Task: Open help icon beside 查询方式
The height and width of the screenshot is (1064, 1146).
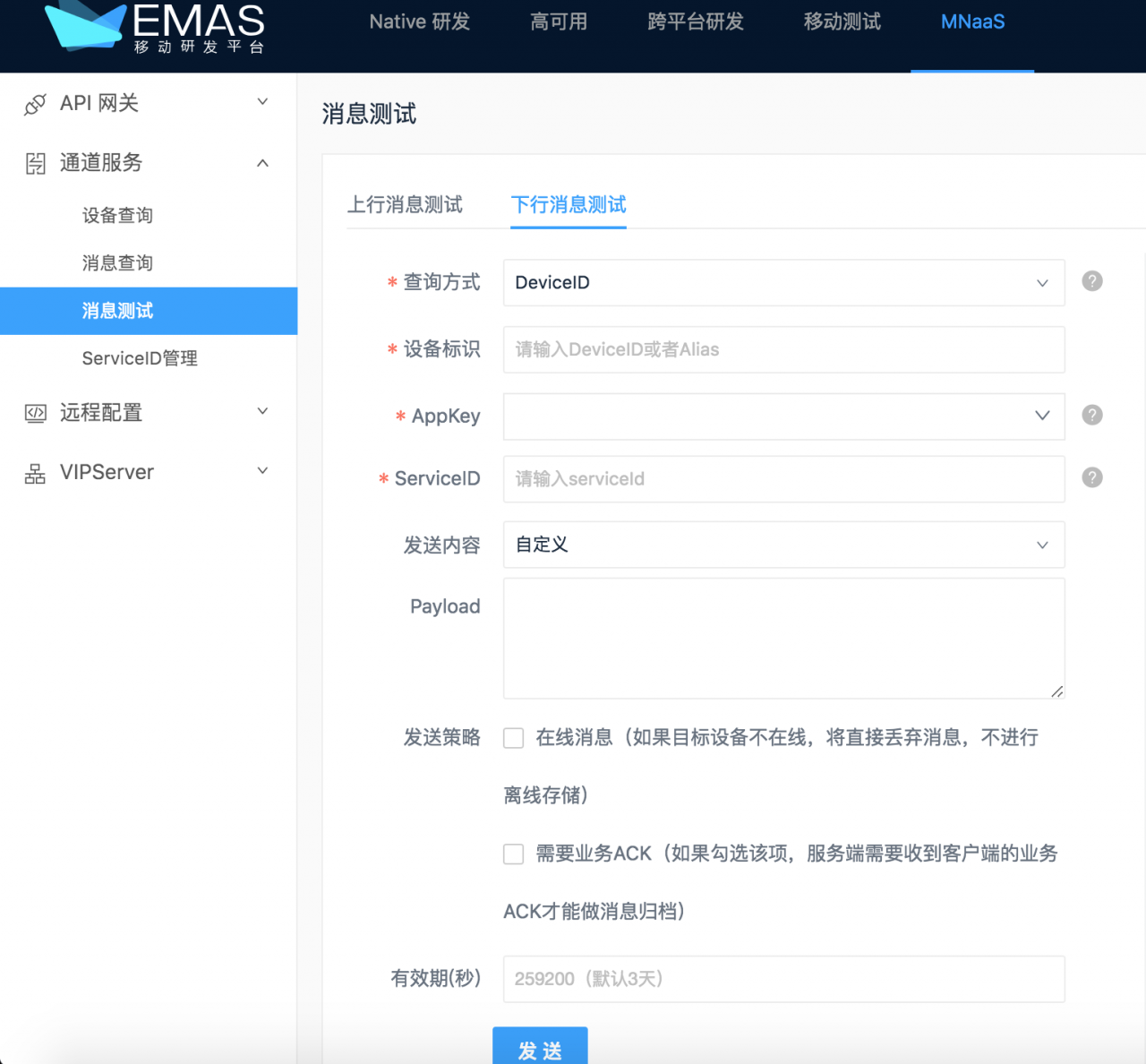Action: (x=1092, y=281)
